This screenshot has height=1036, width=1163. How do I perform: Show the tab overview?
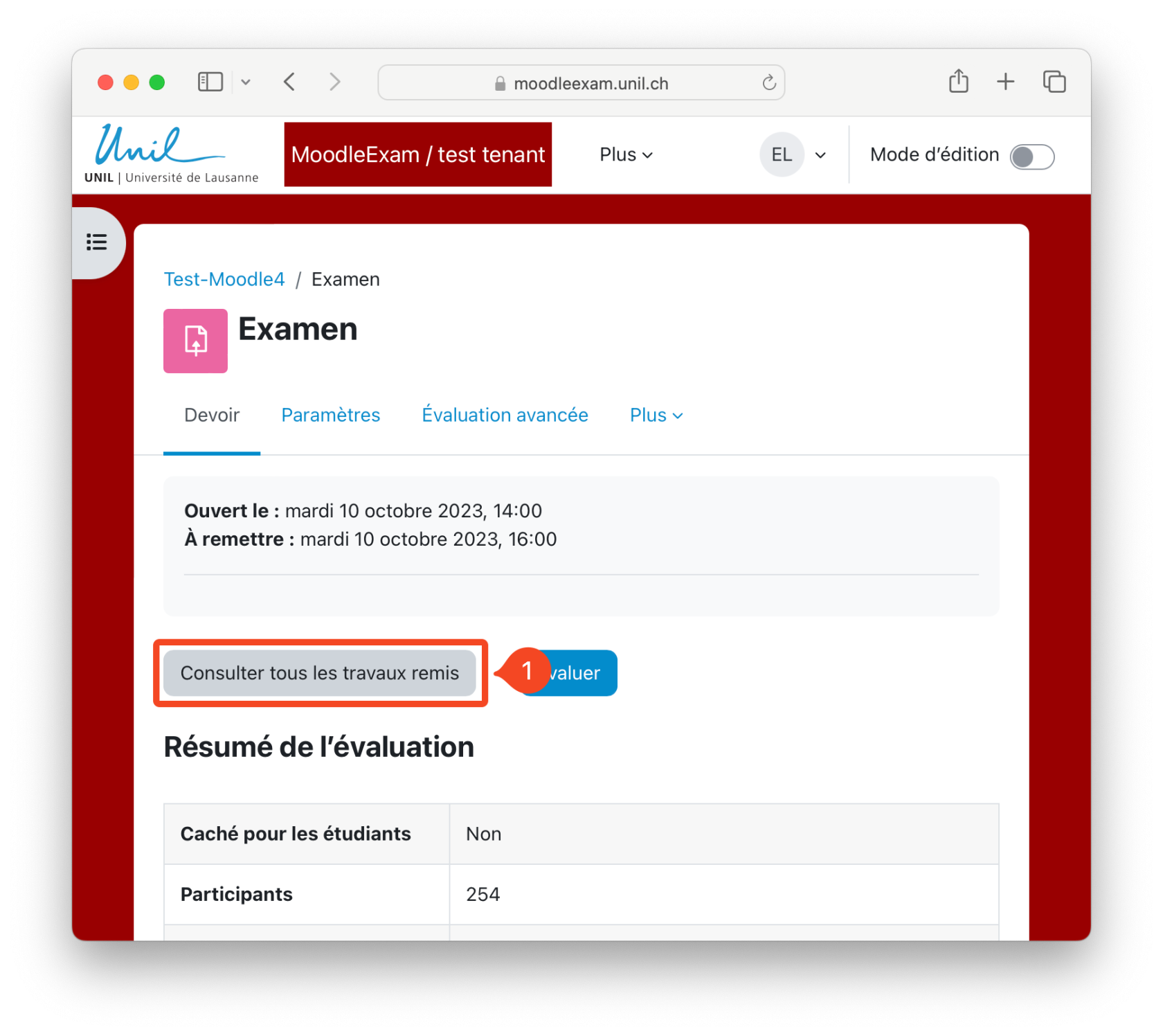[x=1054, y=82]
